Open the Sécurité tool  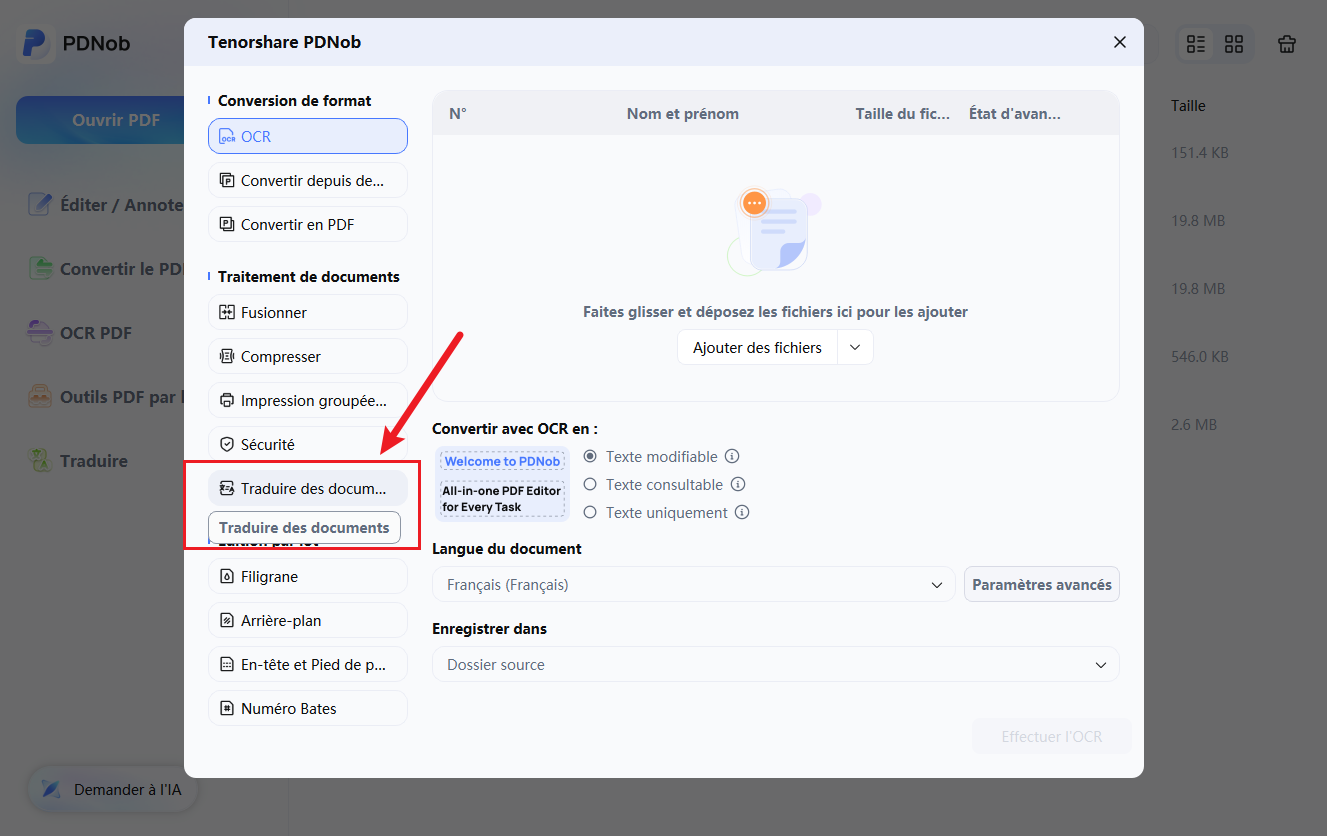click(308, 444)
